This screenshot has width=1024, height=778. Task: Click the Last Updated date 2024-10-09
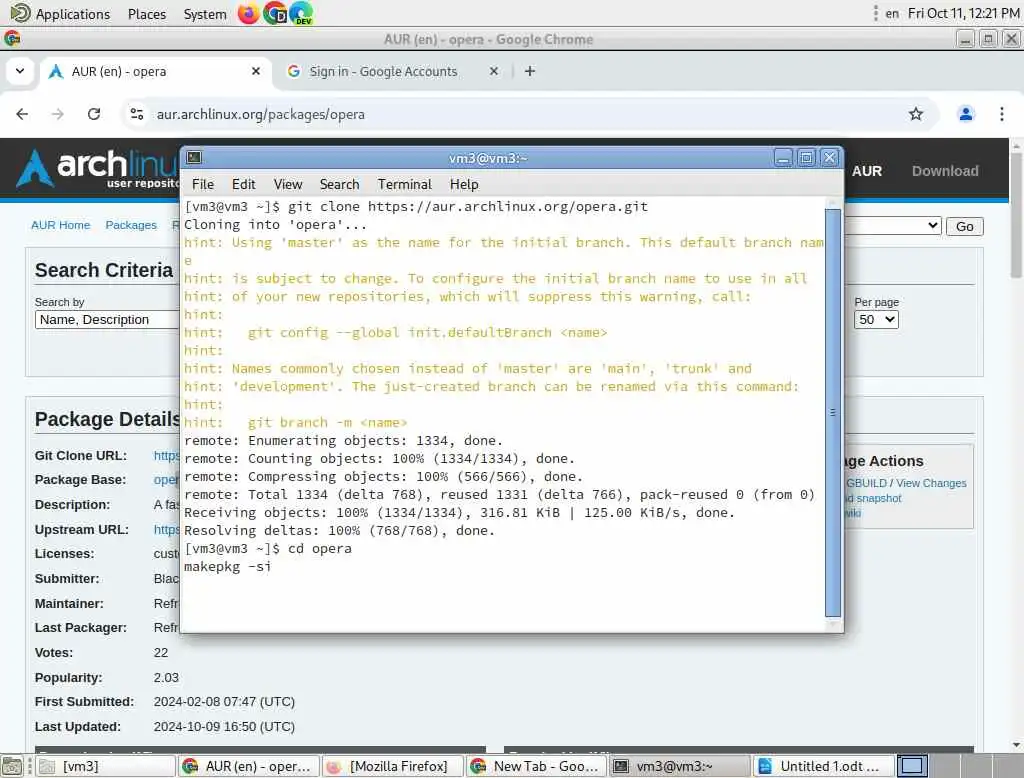click(x=224, y=726)
